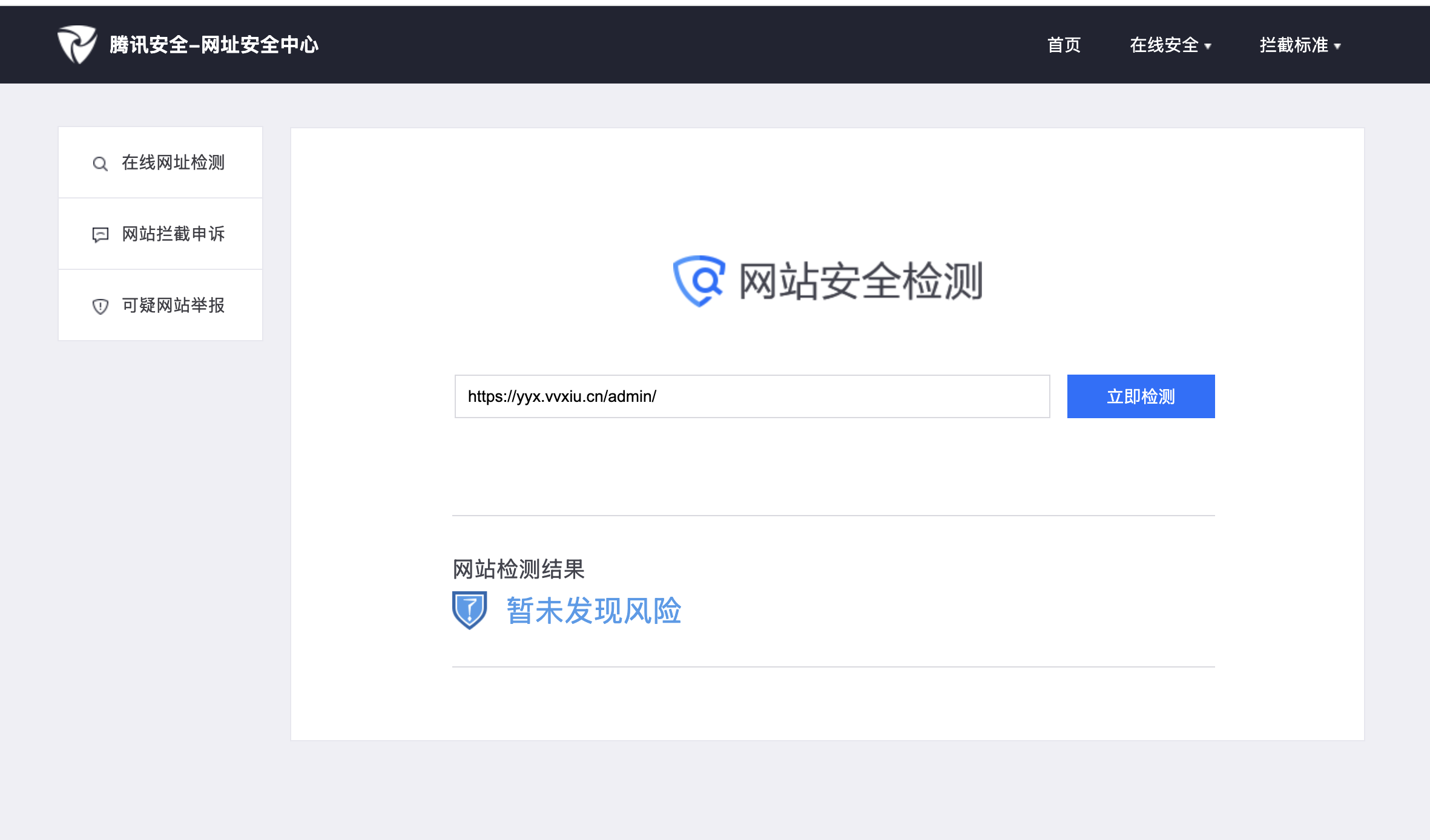
Task: Click the 网站安全检测 heading
Action: [x=860, y=281]
